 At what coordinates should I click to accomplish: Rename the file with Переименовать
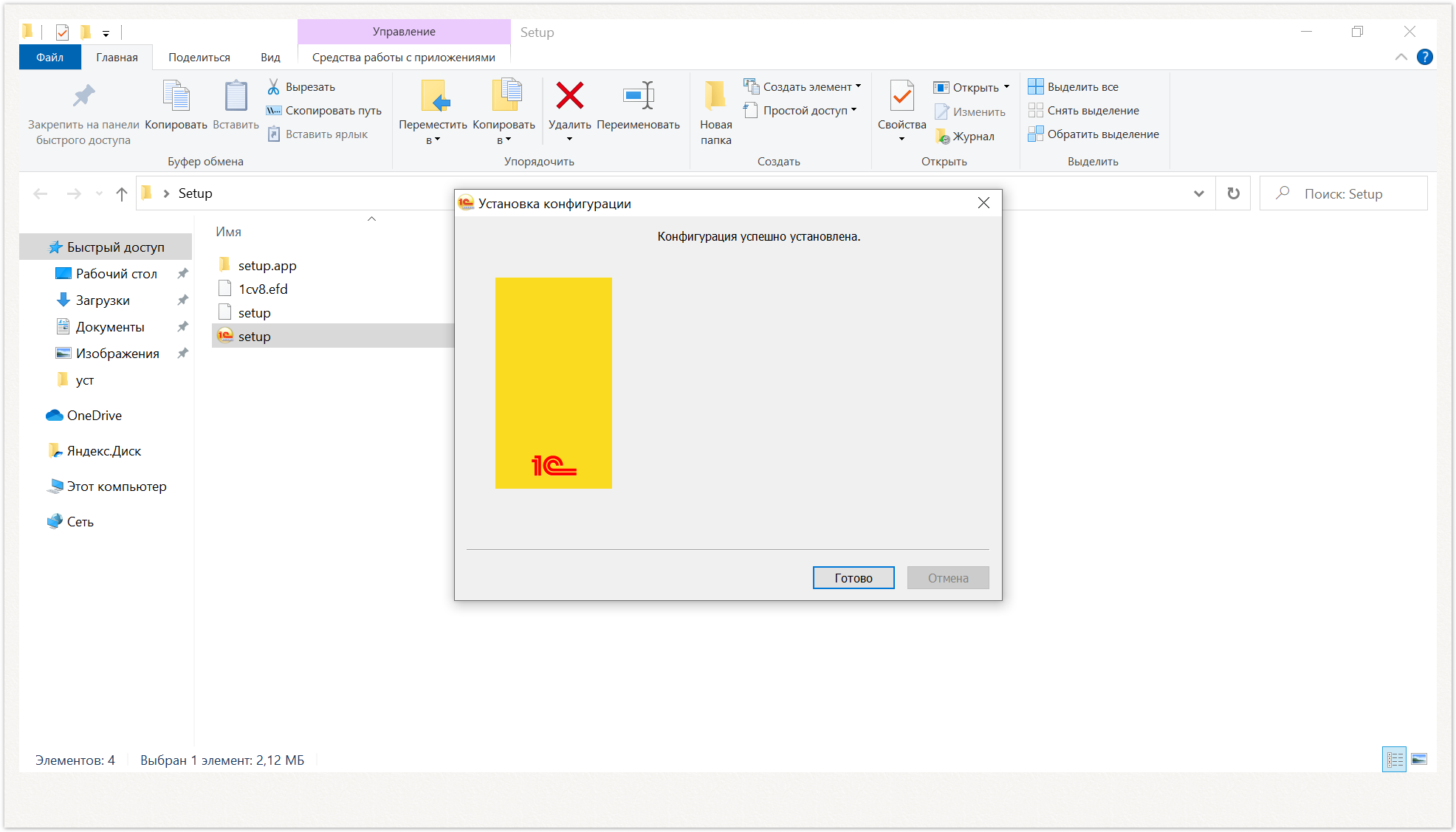(639, 105)
